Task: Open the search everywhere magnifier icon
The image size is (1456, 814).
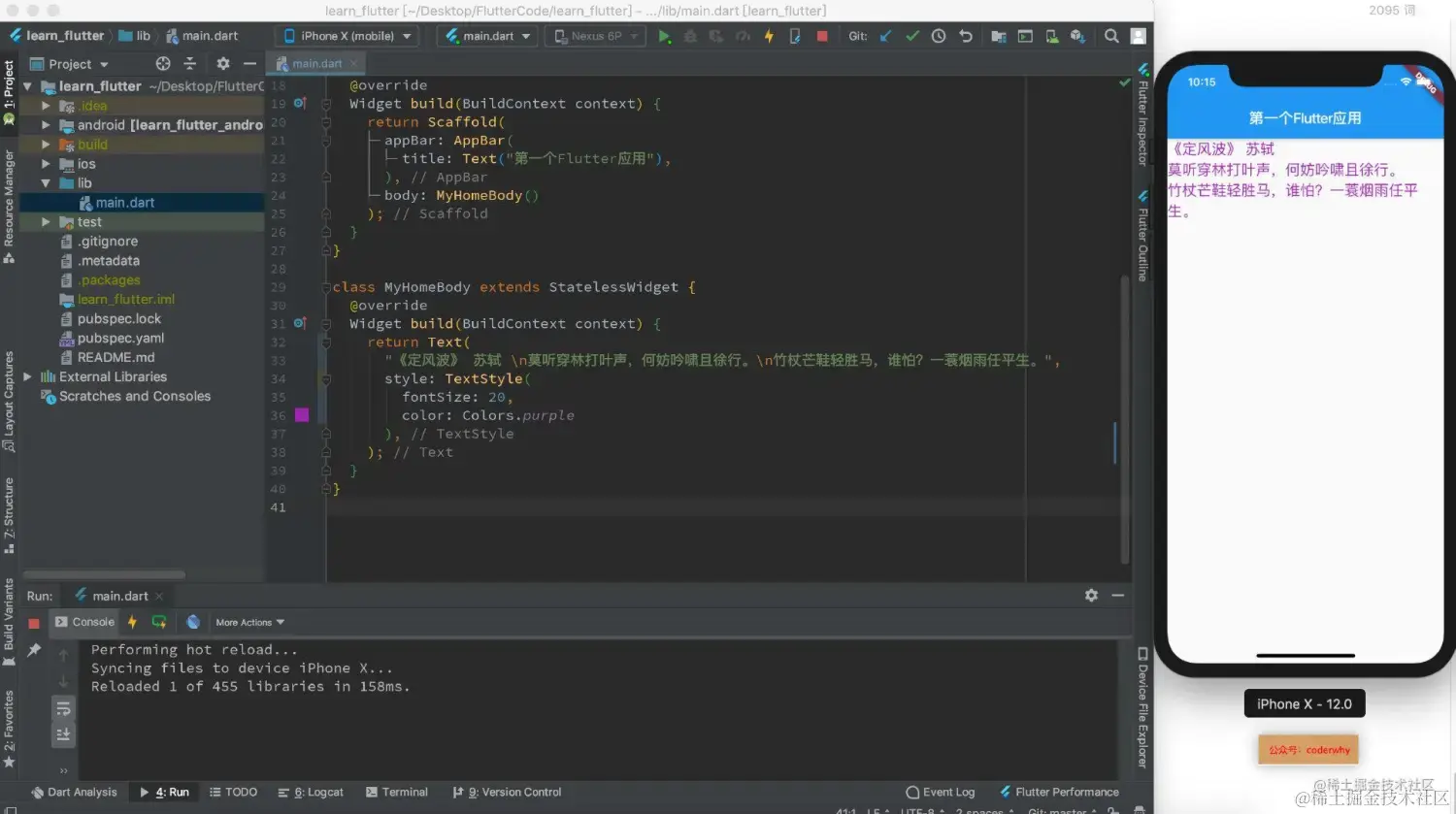Action: pyautogui.click(x=1111, y=36)
